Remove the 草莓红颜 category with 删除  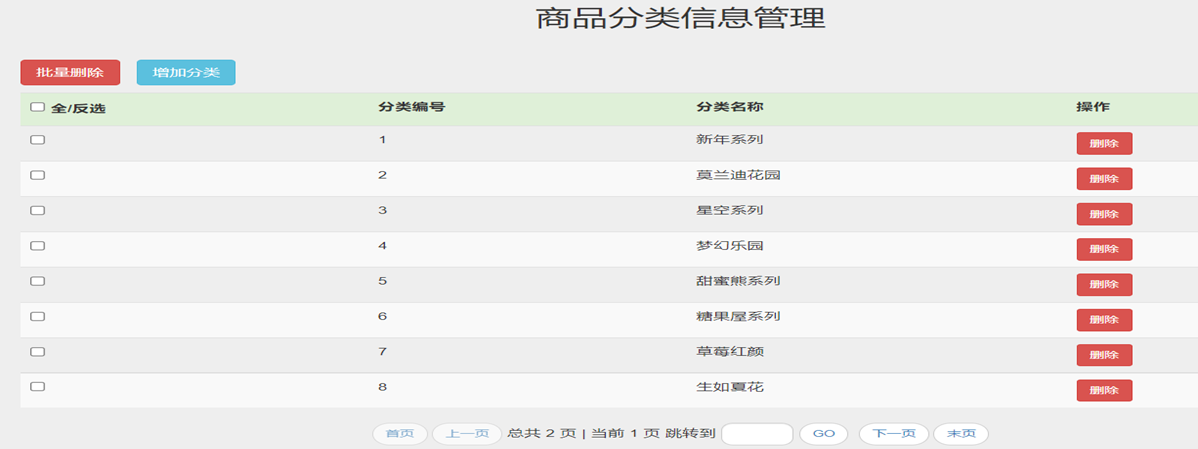pyautogui.click(x=1104, y=355)
